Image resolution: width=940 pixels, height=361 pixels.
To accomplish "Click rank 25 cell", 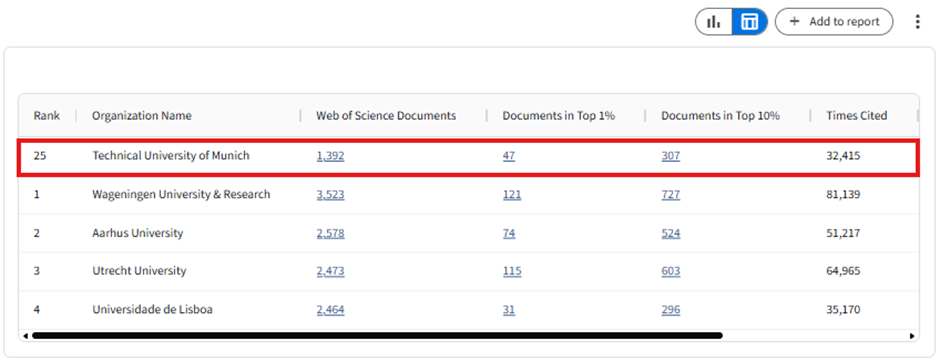I will point(40,156).
